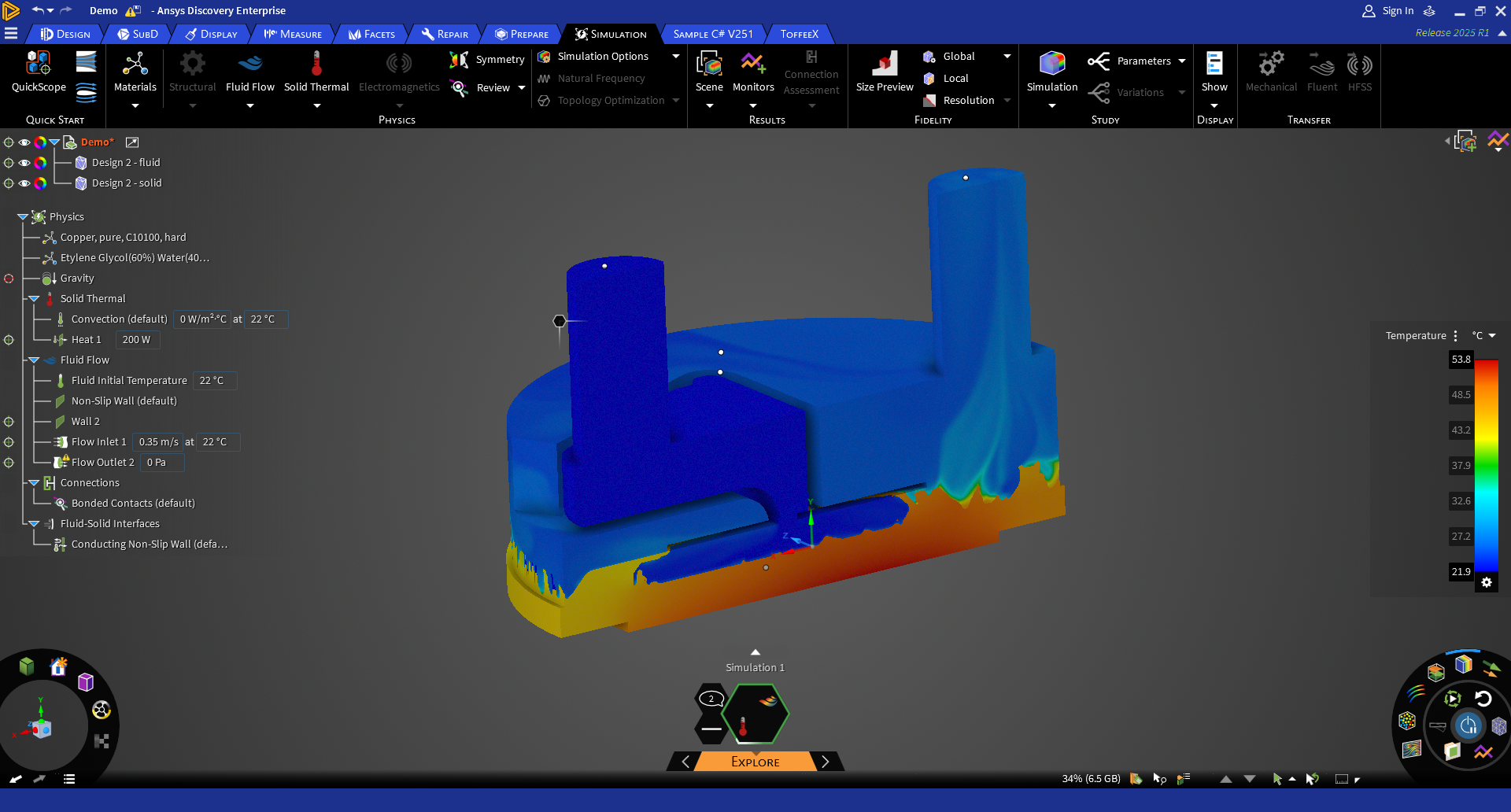Switch to the Measure ribbon tab
Image resolution: width=1511 pixels, height=812 pixels.
(x=293, y=34)
